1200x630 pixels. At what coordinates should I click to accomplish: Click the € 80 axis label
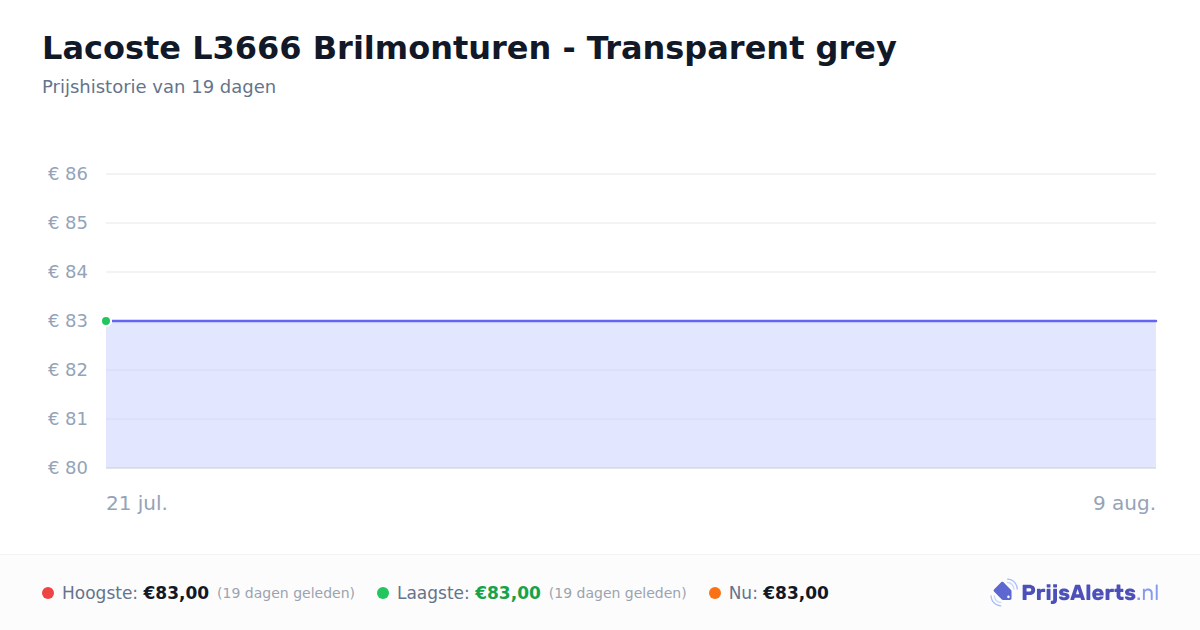coord(68,468)
